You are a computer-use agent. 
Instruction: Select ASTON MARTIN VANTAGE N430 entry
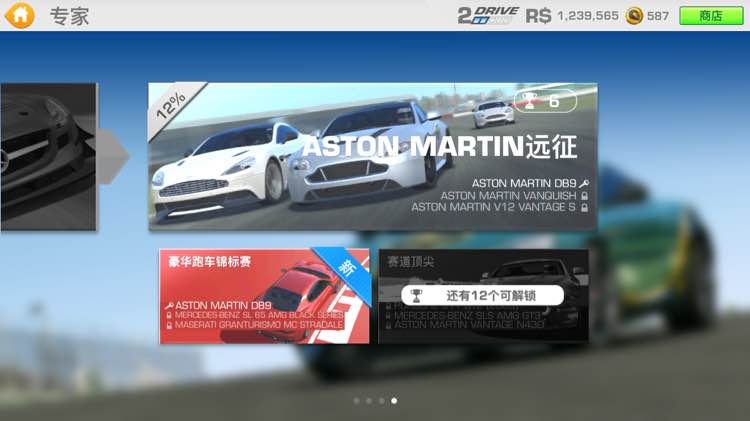469,325
